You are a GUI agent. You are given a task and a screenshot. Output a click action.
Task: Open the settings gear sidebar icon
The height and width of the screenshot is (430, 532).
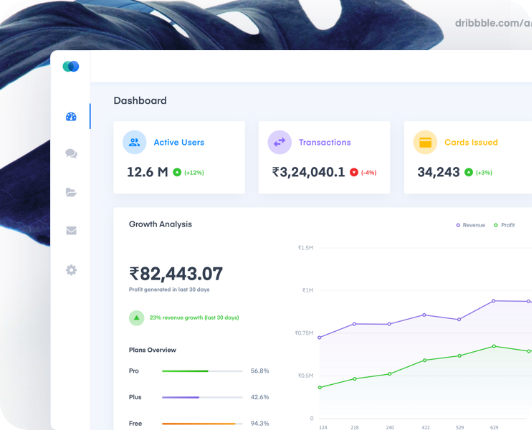[x=71, y=270]
